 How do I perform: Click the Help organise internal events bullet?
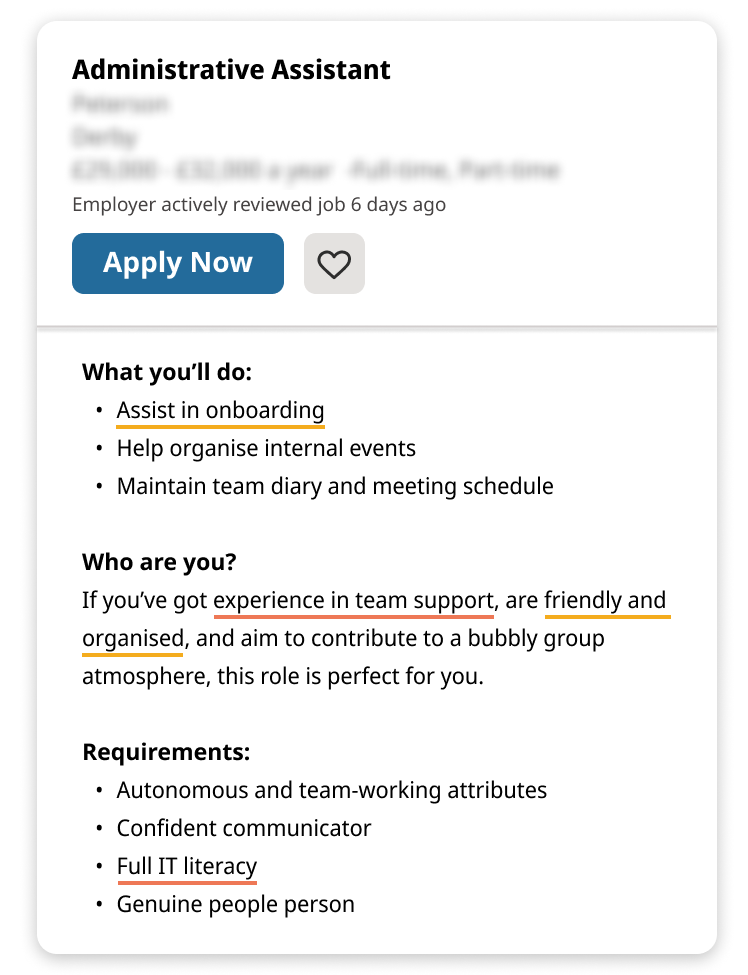[x=266, y=448]
